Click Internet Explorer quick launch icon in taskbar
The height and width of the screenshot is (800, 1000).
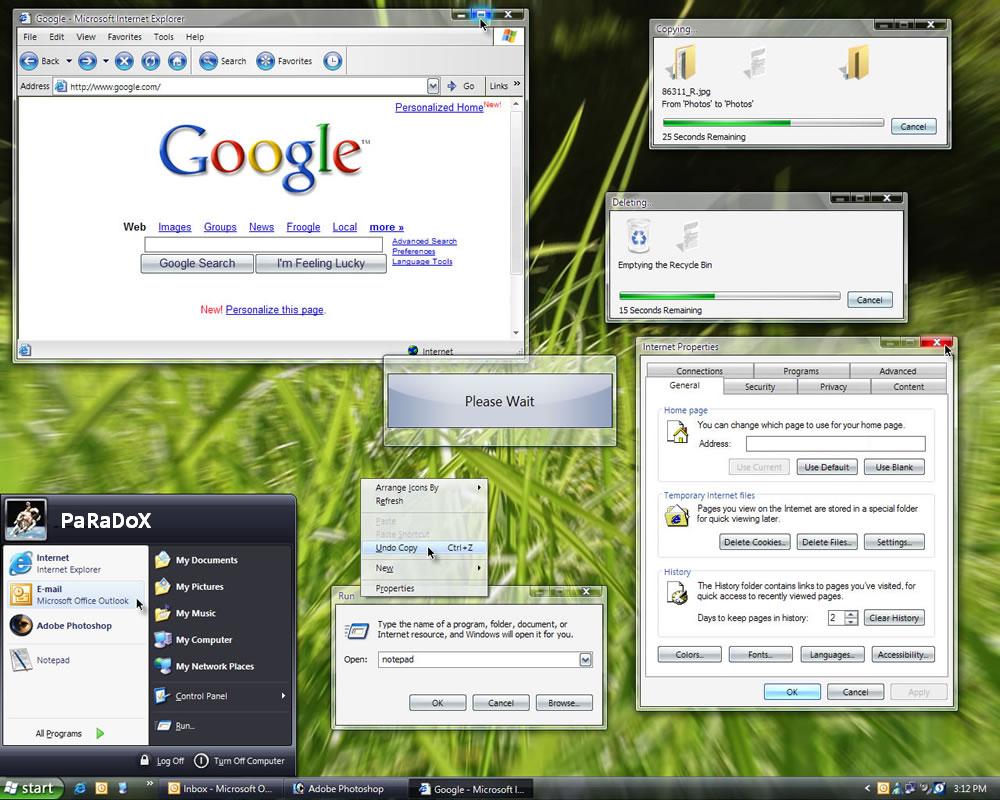tap(81, 789)
